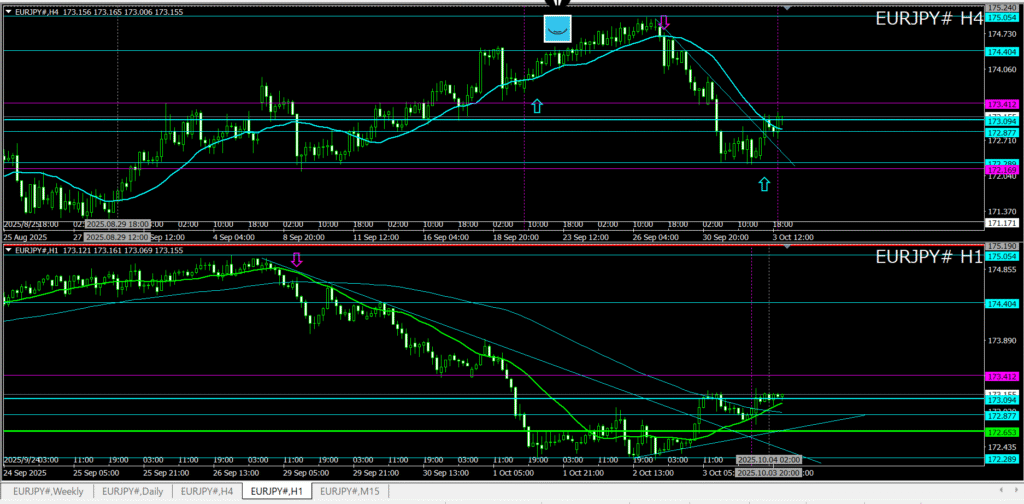Click the green 172.653 price label on H1
The width and height of the screenshot is (1024, 504).
click(1001, 432)
